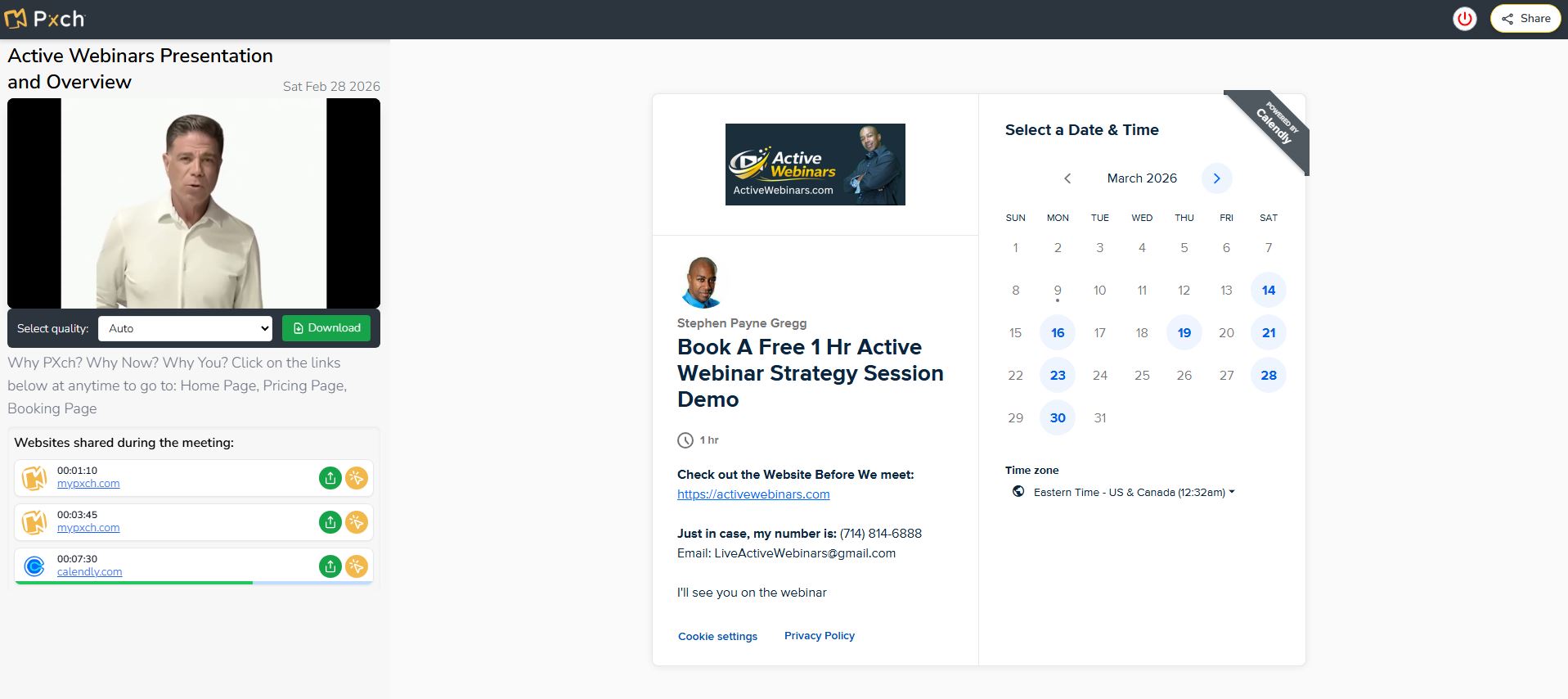Click the globe icon beside time zone
Viewport: 1568px width, 699px height.
pos(1018,492)
